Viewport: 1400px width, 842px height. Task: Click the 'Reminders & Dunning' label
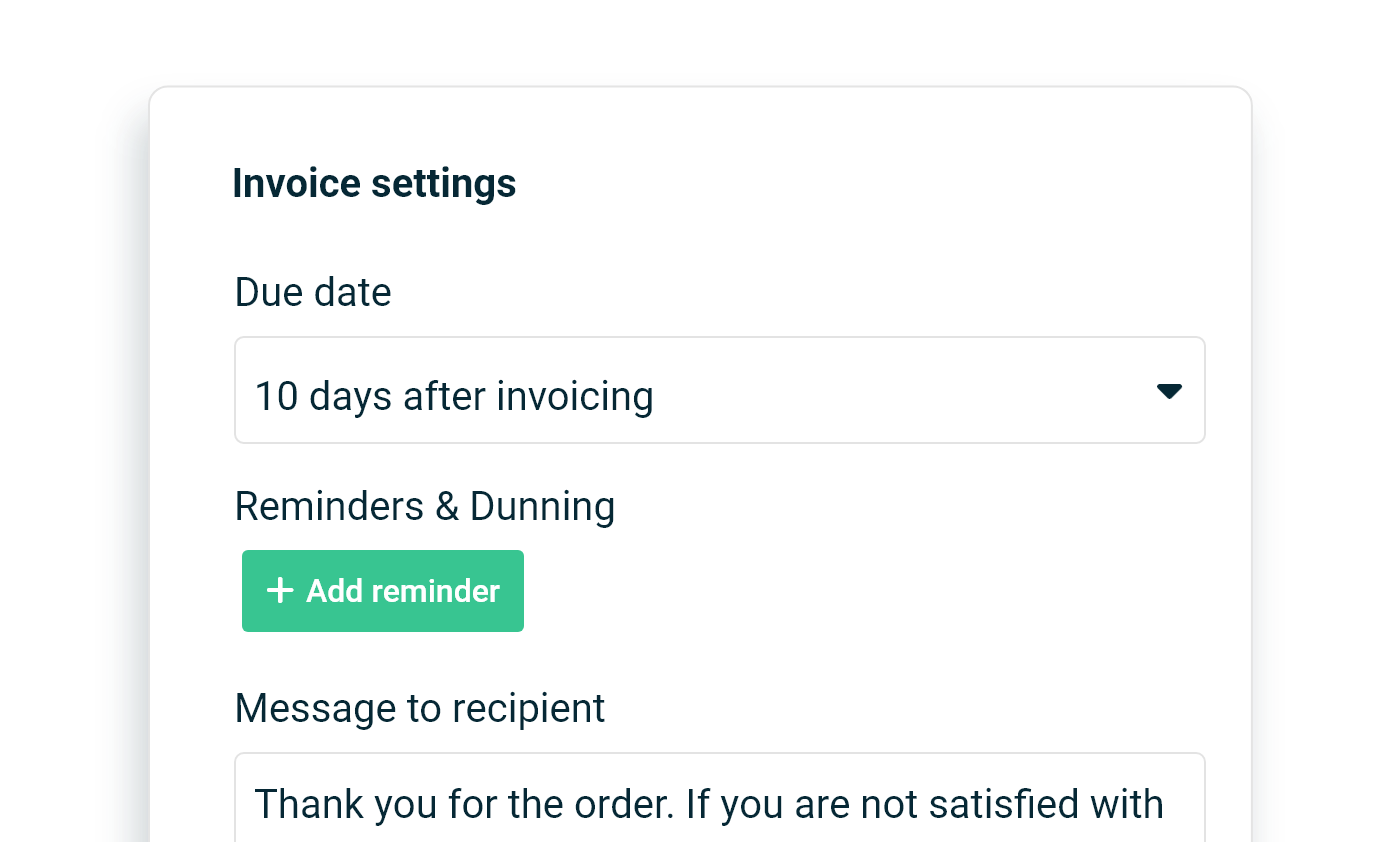click(425, 506)
